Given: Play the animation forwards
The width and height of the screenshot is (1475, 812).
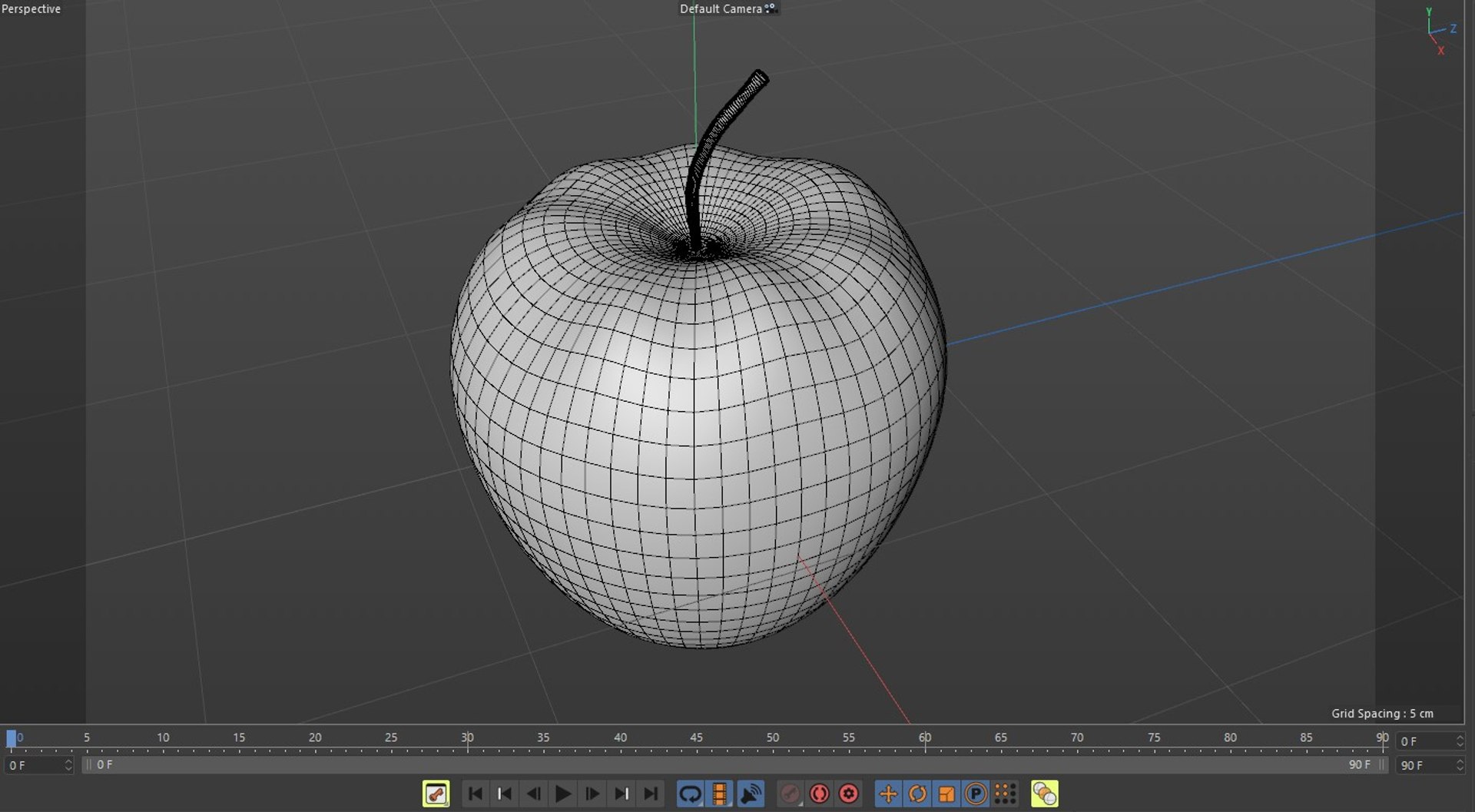Looking at the screenshot, I should tap(563, 794).
